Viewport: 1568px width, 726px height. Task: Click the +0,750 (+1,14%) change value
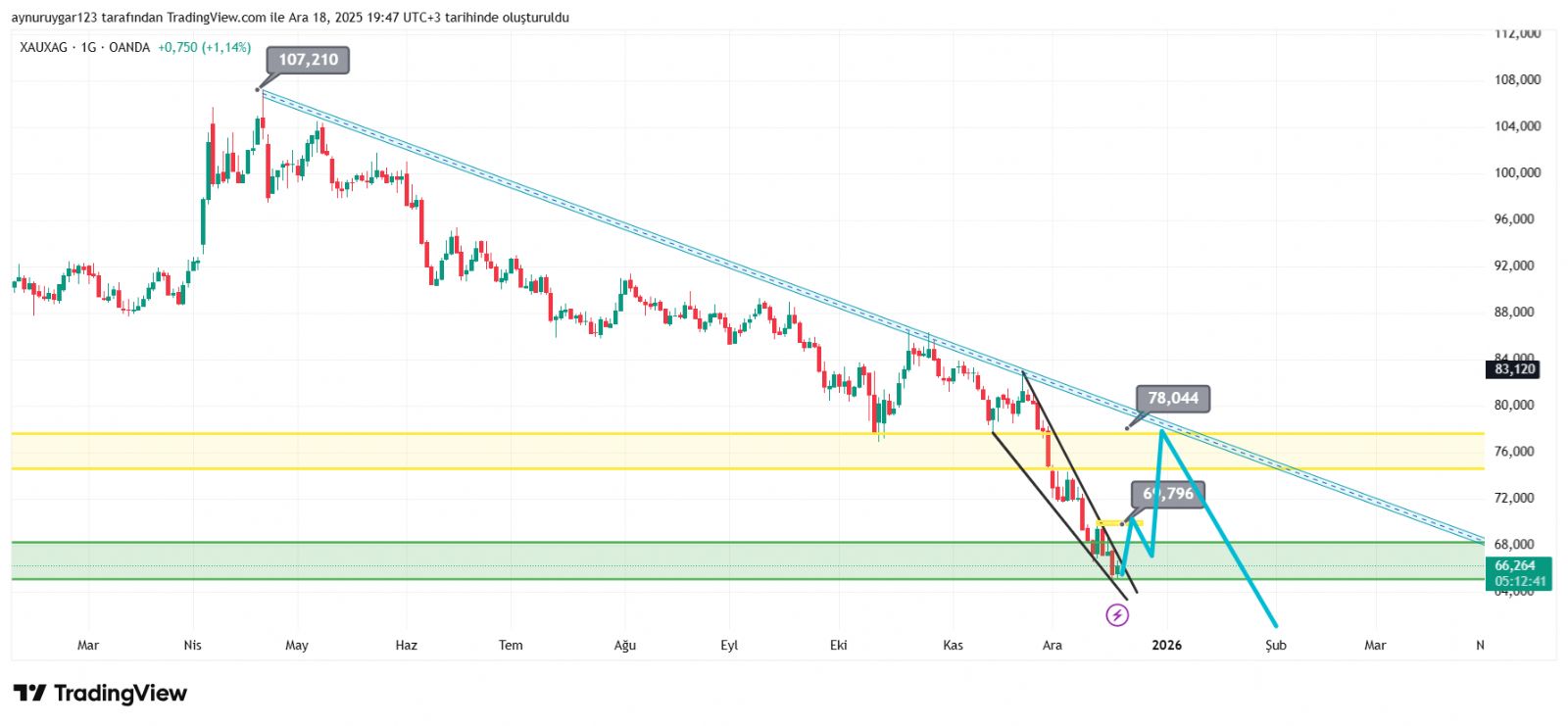(x=204, y=47)
